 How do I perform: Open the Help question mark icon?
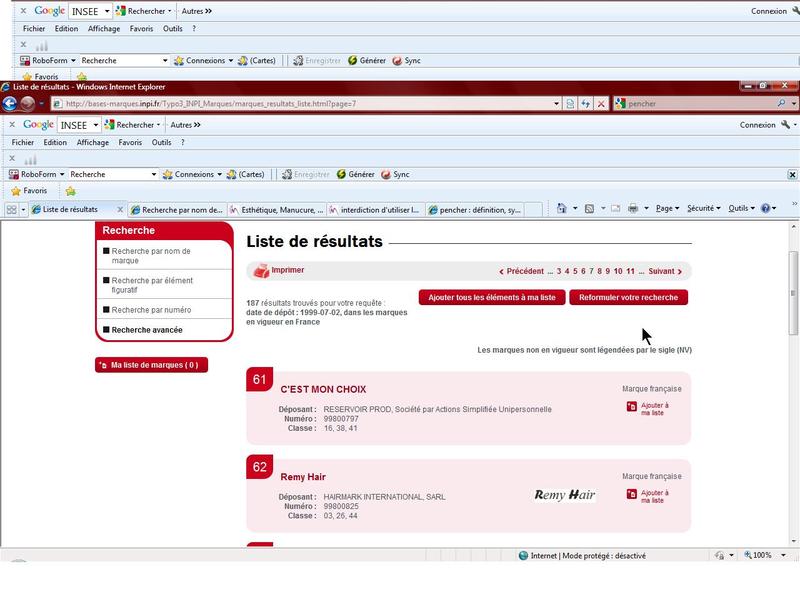[766, 208]
